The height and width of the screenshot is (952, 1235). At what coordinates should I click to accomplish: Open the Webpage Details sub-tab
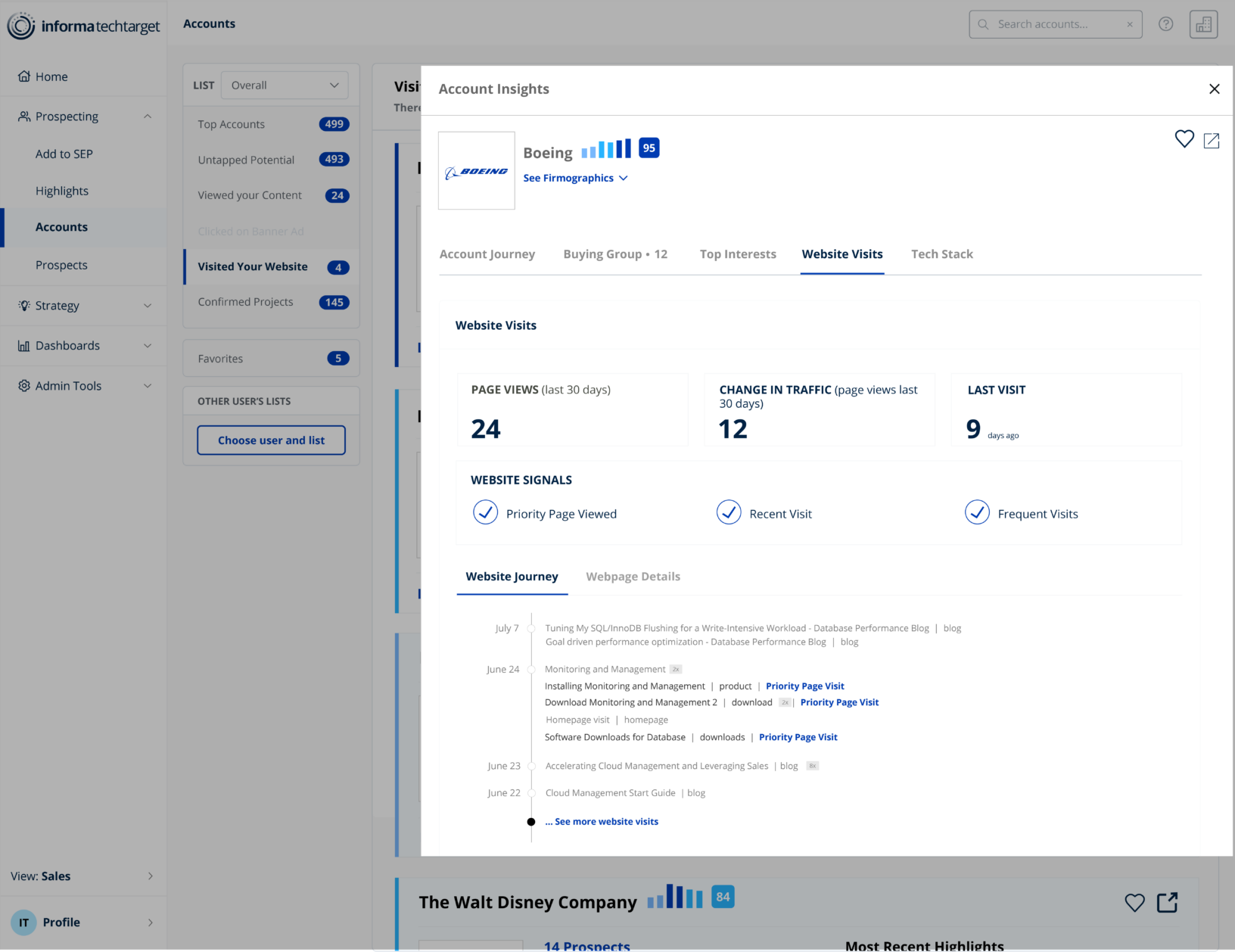point(633,577)
